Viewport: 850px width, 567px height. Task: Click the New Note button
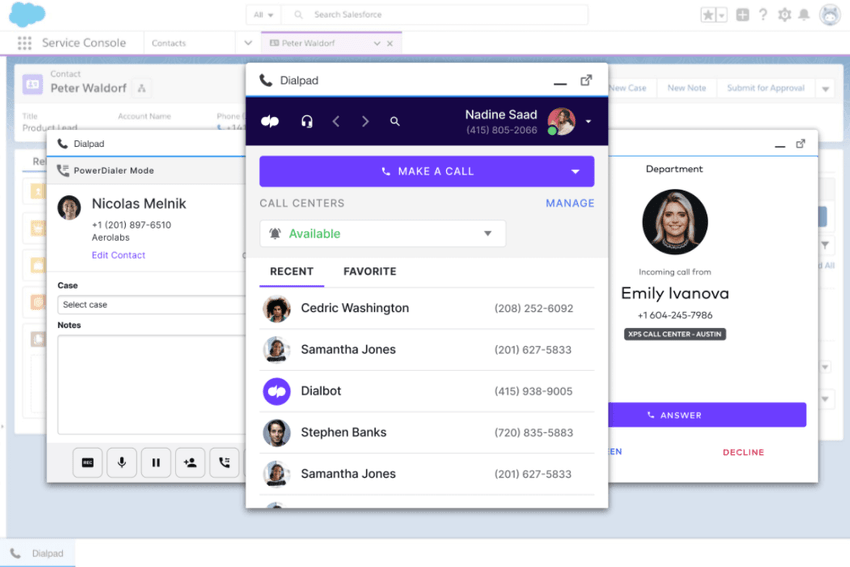[x=686, y=88]
